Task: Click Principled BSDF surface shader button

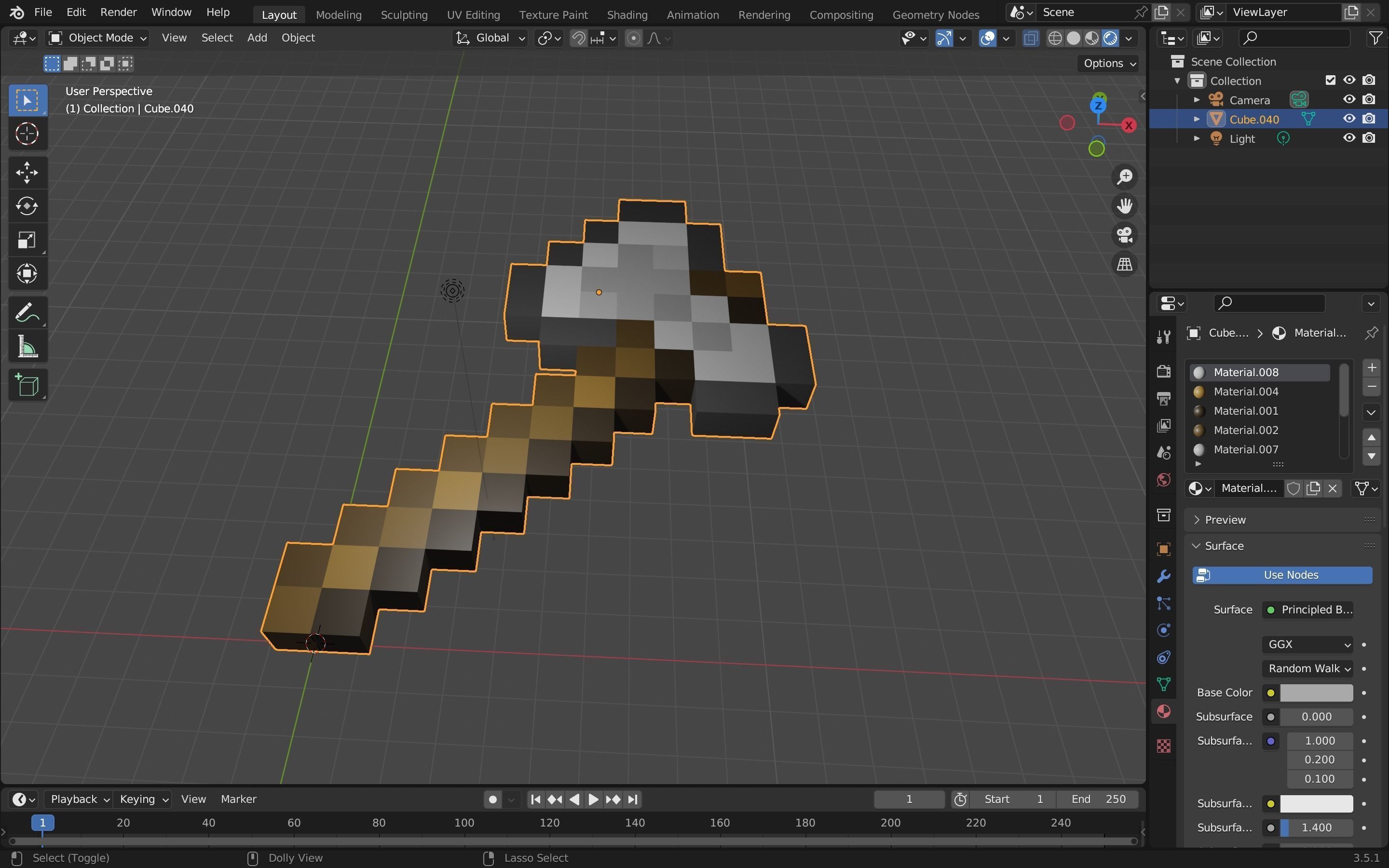Action: point(1307,610)
